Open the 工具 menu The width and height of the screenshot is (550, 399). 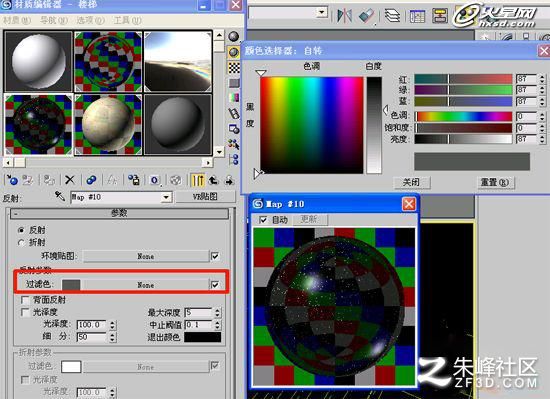pos(127,20)
